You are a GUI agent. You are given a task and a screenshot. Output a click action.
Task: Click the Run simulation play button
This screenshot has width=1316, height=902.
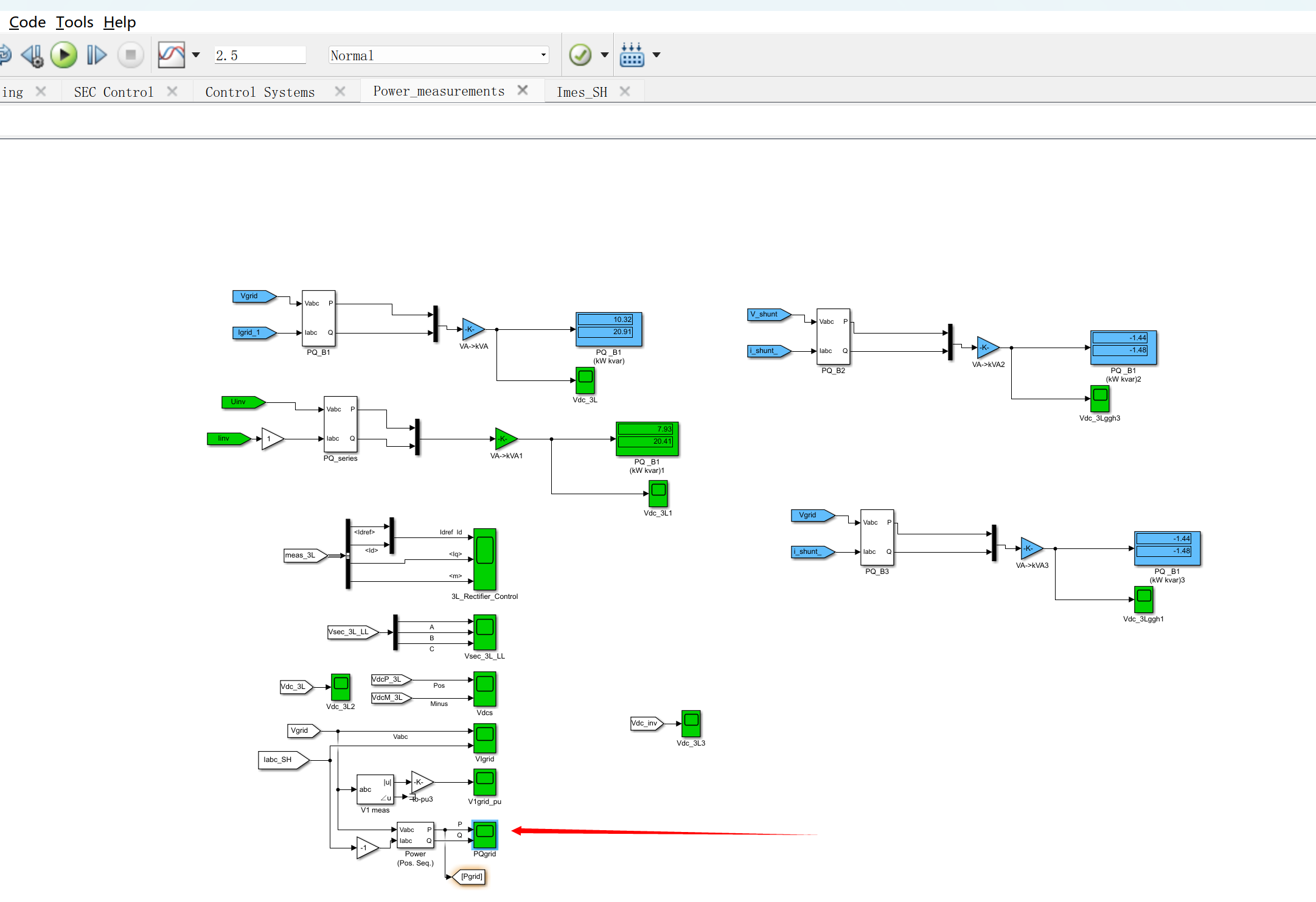[x=64, y=55]
